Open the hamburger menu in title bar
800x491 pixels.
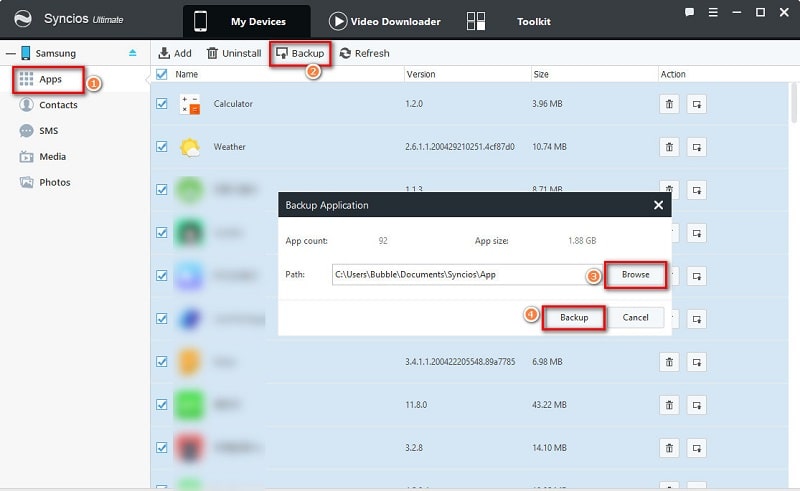[713, 12]
